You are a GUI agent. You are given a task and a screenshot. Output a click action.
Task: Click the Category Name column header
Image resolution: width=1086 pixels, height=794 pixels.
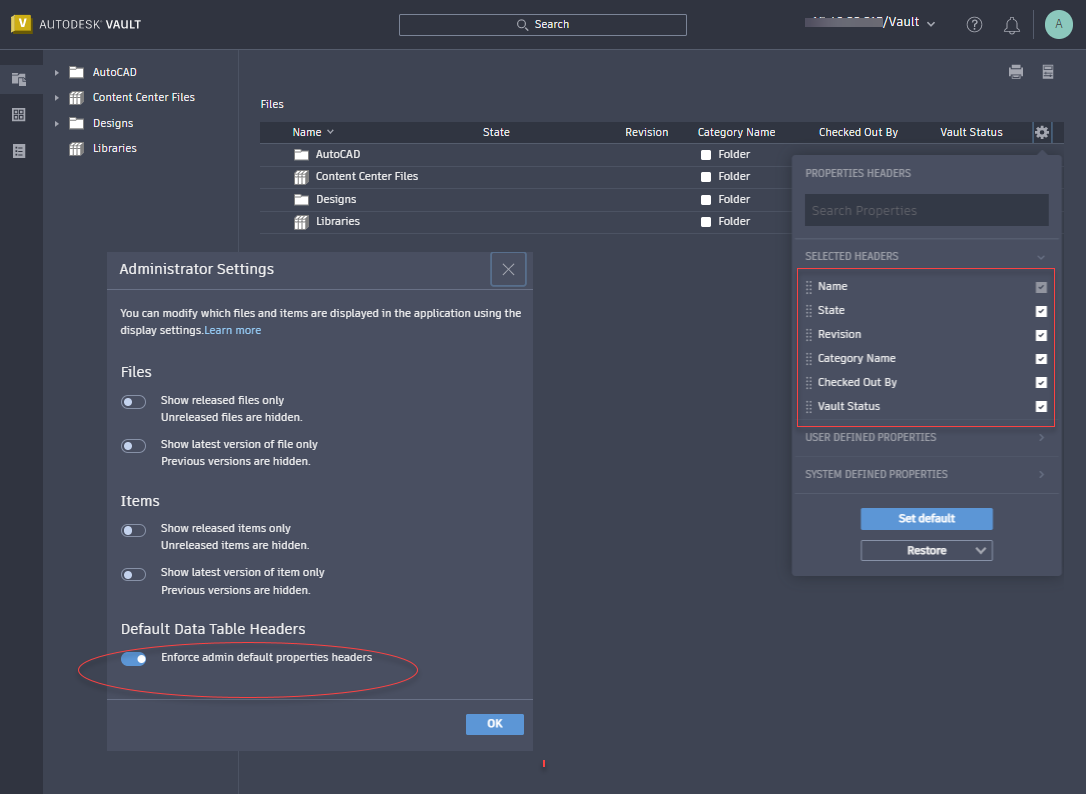point(736,132)
